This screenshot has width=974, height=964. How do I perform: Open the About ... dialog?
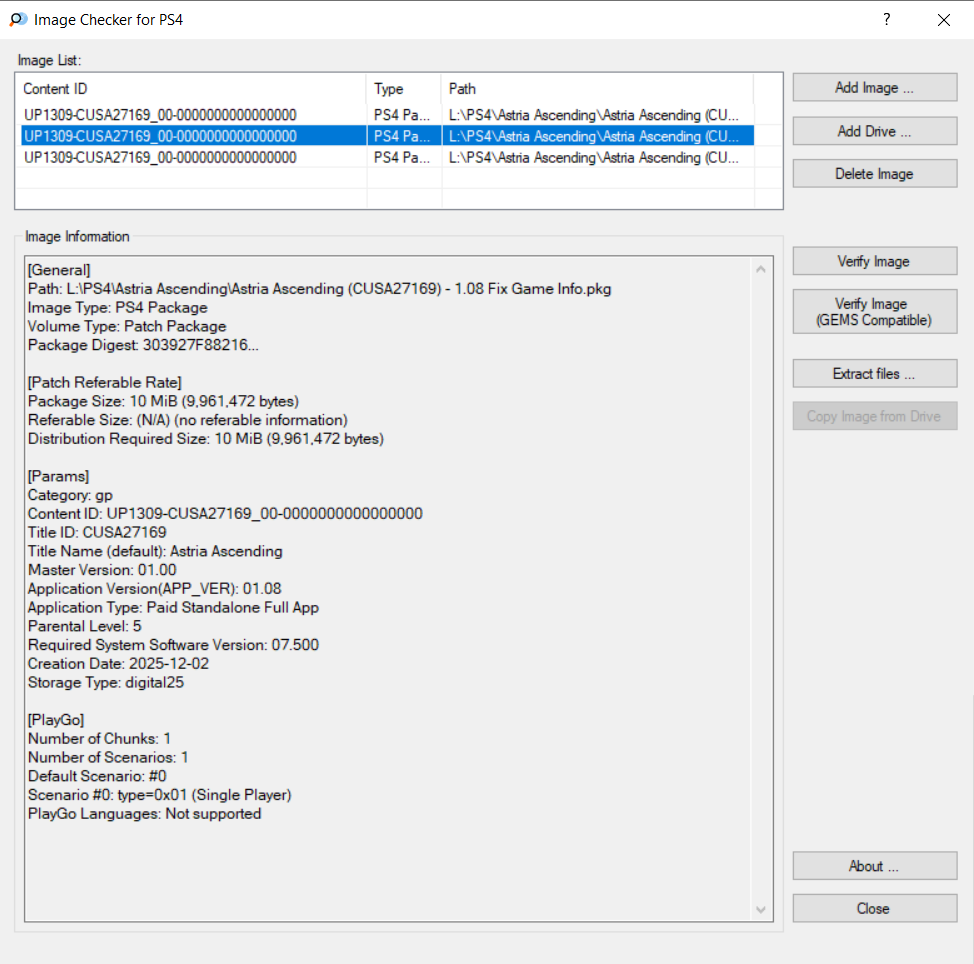[x=874, y=866]
